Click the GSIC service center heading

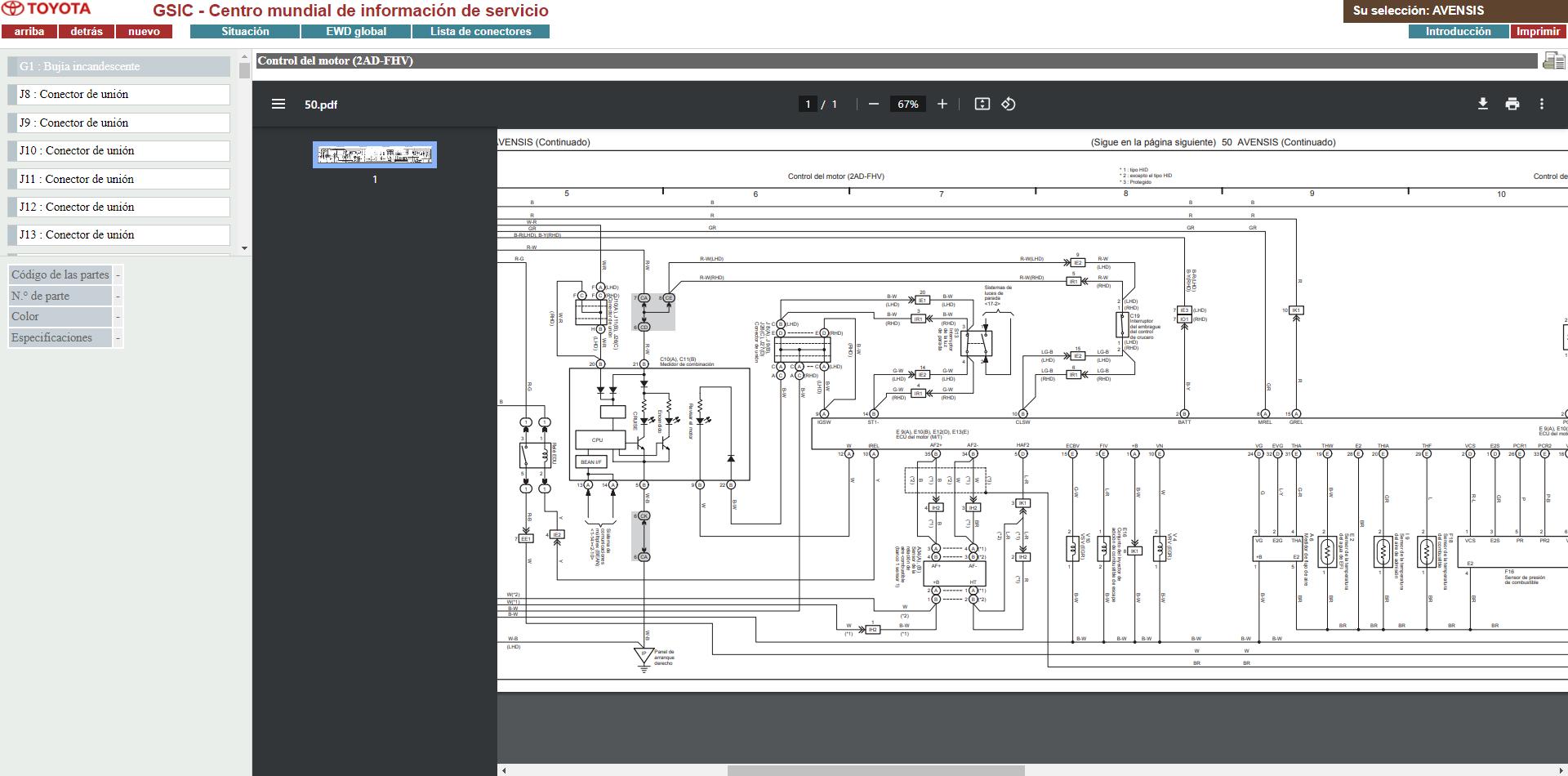(x=350, y=11)
